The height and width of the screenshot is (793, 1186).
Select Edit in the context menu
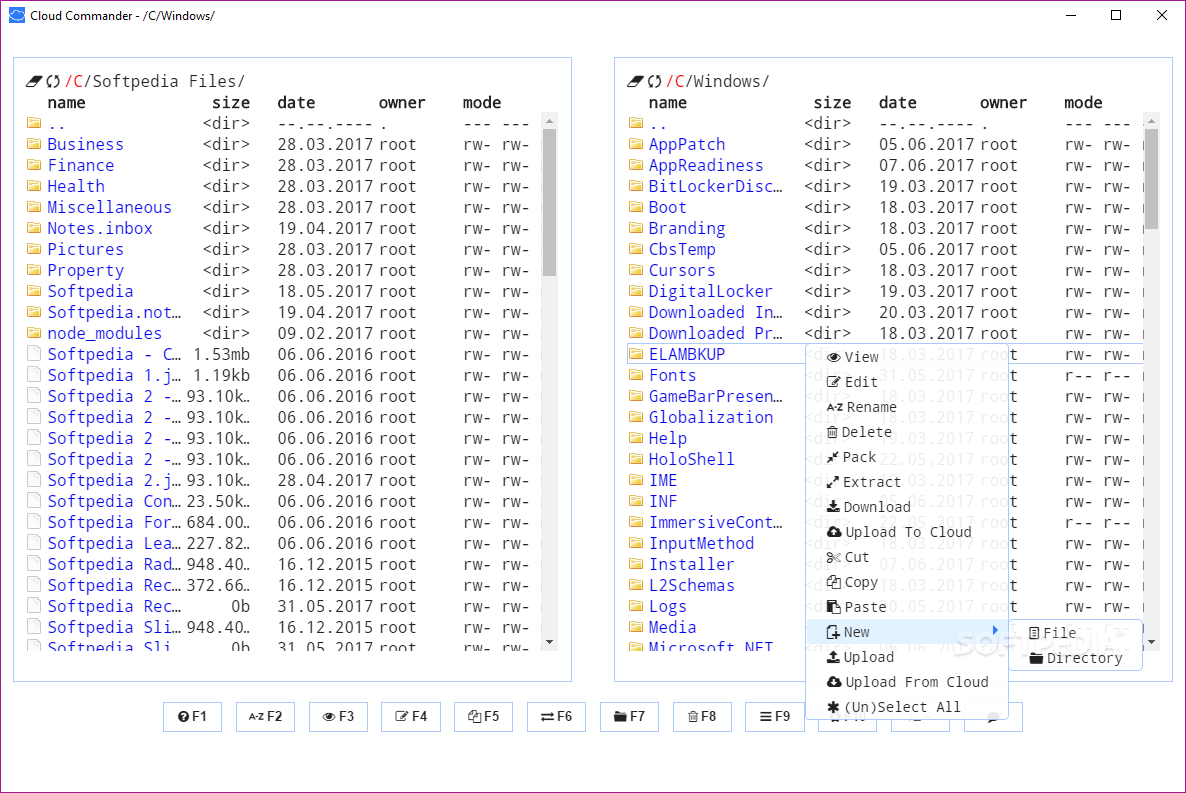pos(907,382)
